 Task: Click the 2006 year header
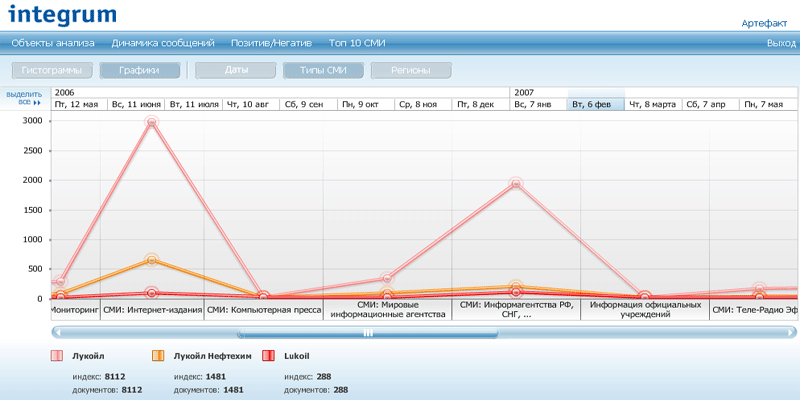point(281,93)
